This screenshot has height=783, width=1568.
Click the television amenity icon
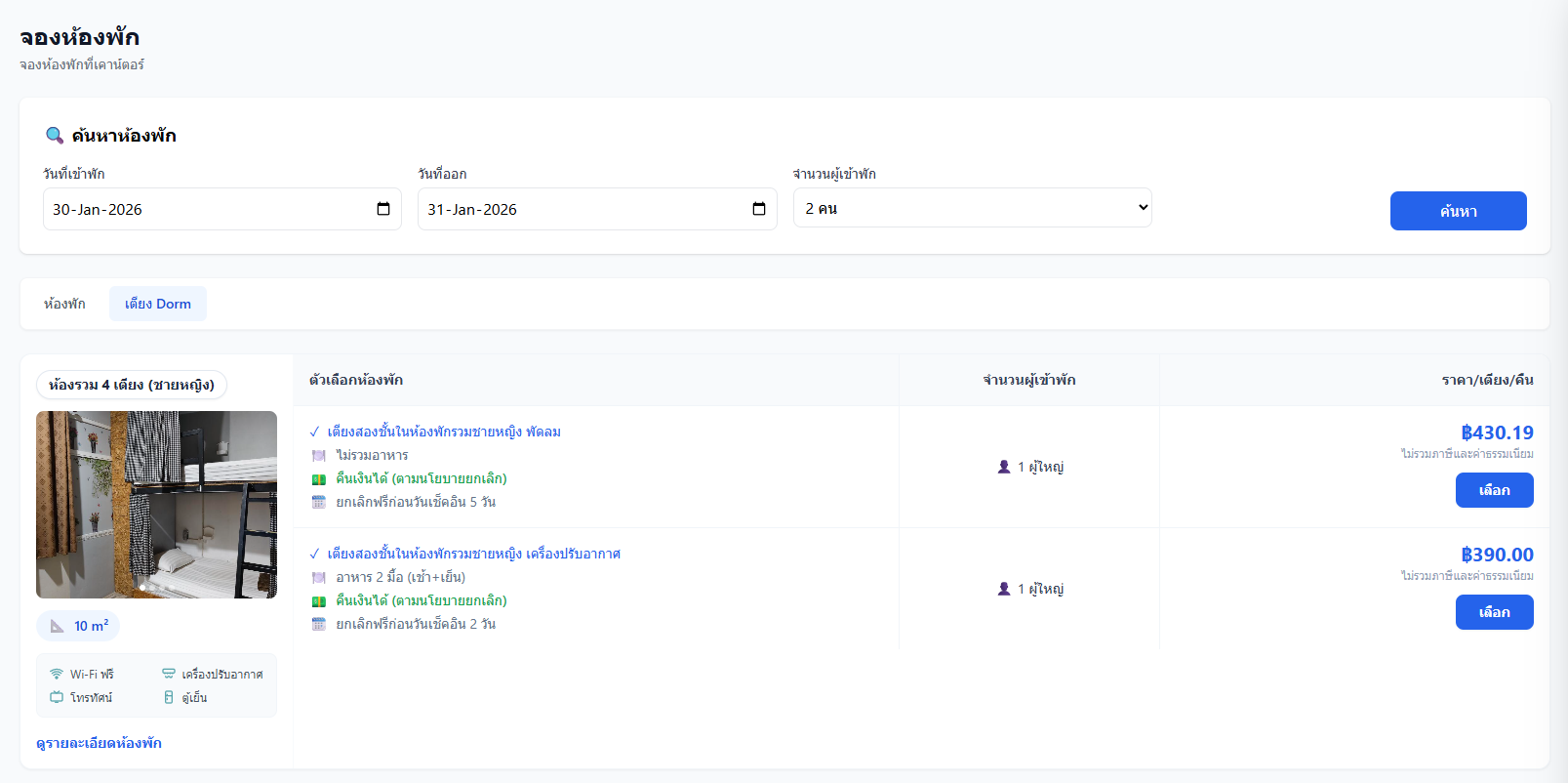[57, 697]
